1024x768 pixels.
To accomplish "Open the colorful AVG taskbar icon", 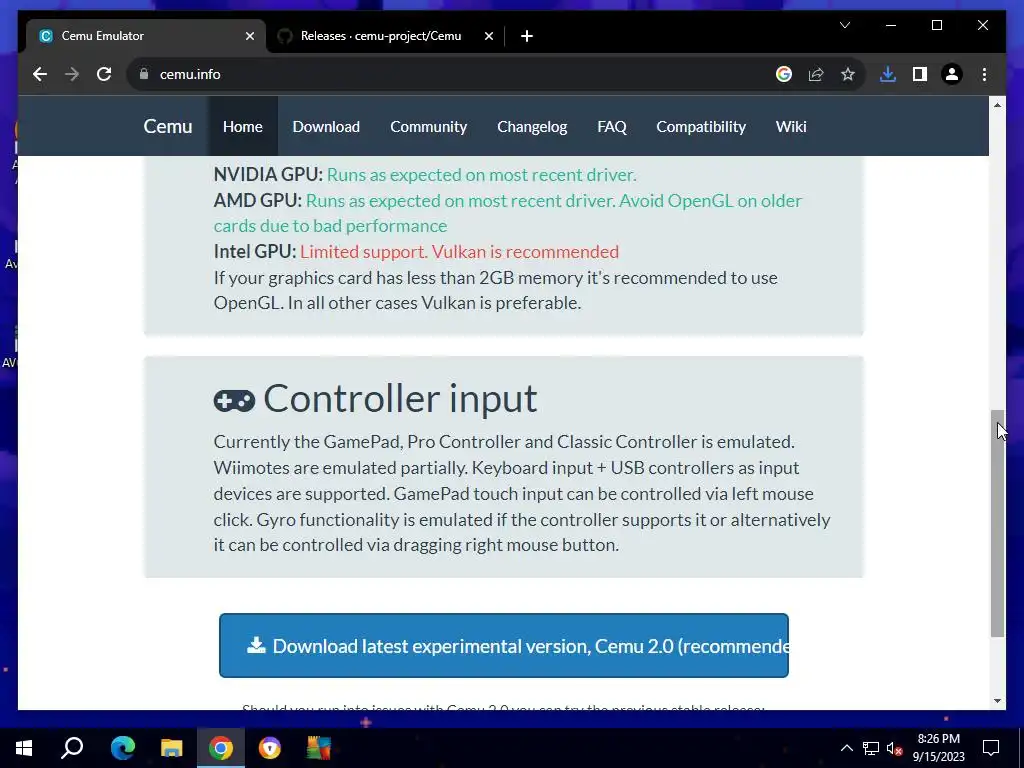I will [x=319, y=748].
